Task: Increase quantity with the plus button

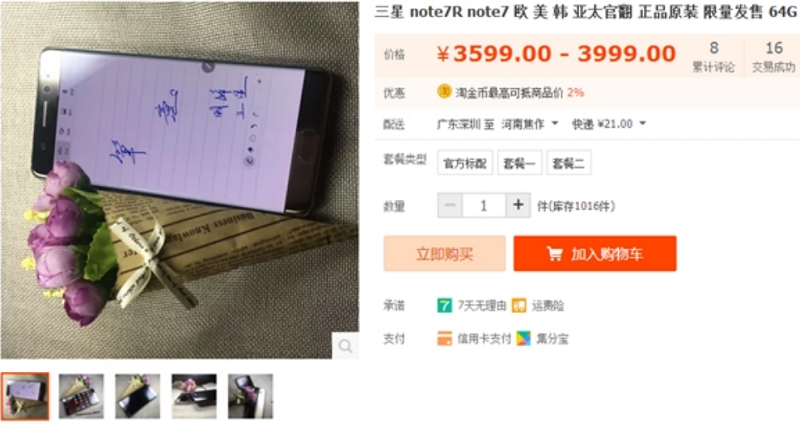Action: (x=518, y=205)
